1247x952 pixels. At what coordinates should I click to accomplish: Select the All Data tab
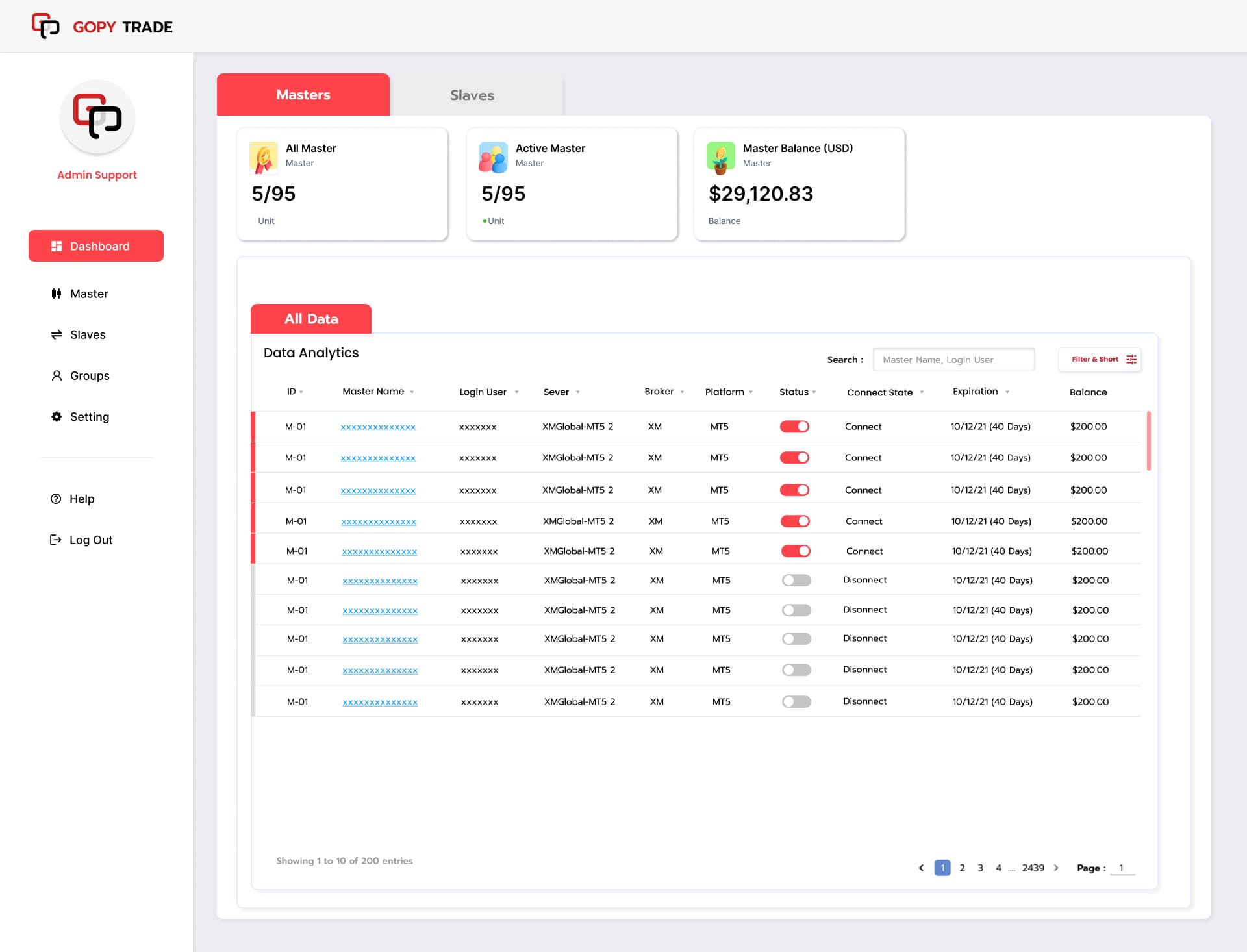click(x=310, y=318)
